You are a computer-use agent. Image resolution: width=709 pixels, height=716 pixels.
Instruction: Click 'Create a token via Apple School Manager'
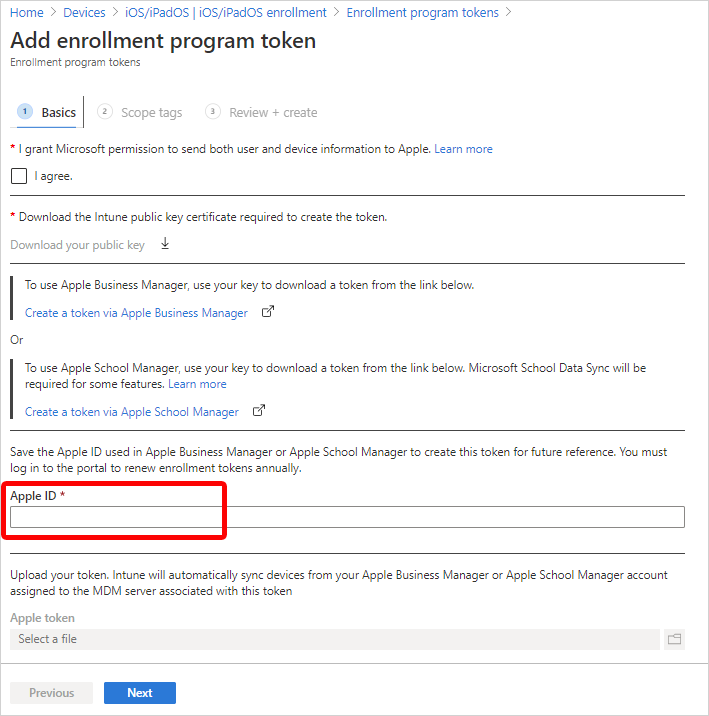132,412
